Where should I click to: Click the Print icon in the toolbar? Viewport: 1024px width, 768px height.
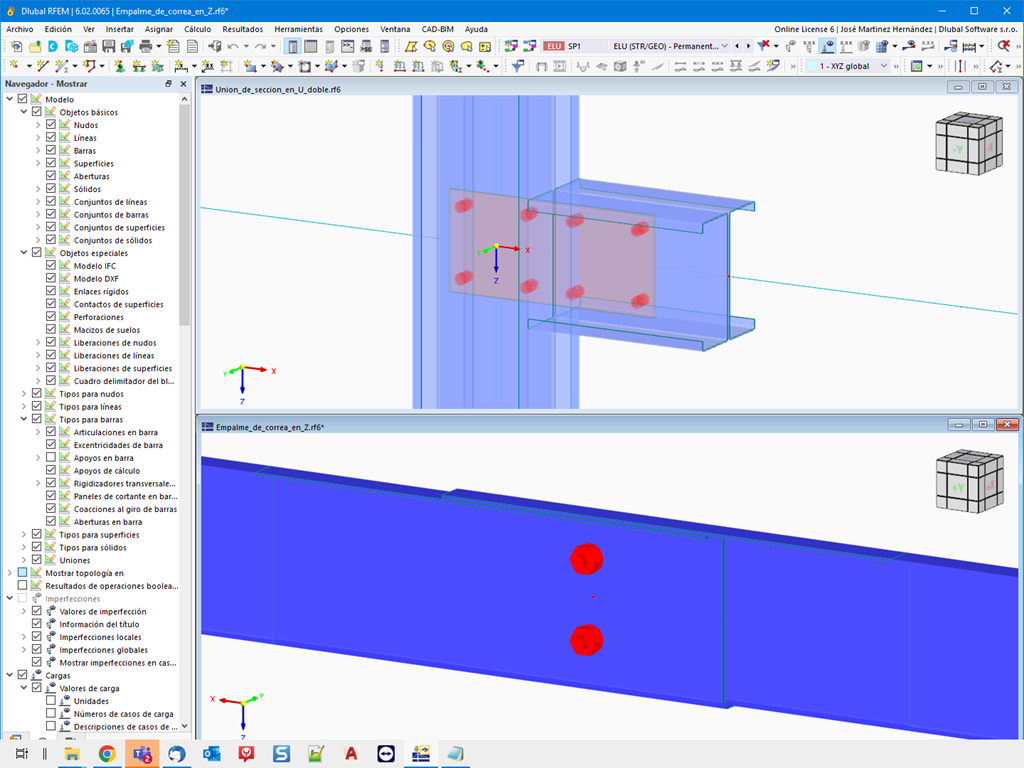146,46
